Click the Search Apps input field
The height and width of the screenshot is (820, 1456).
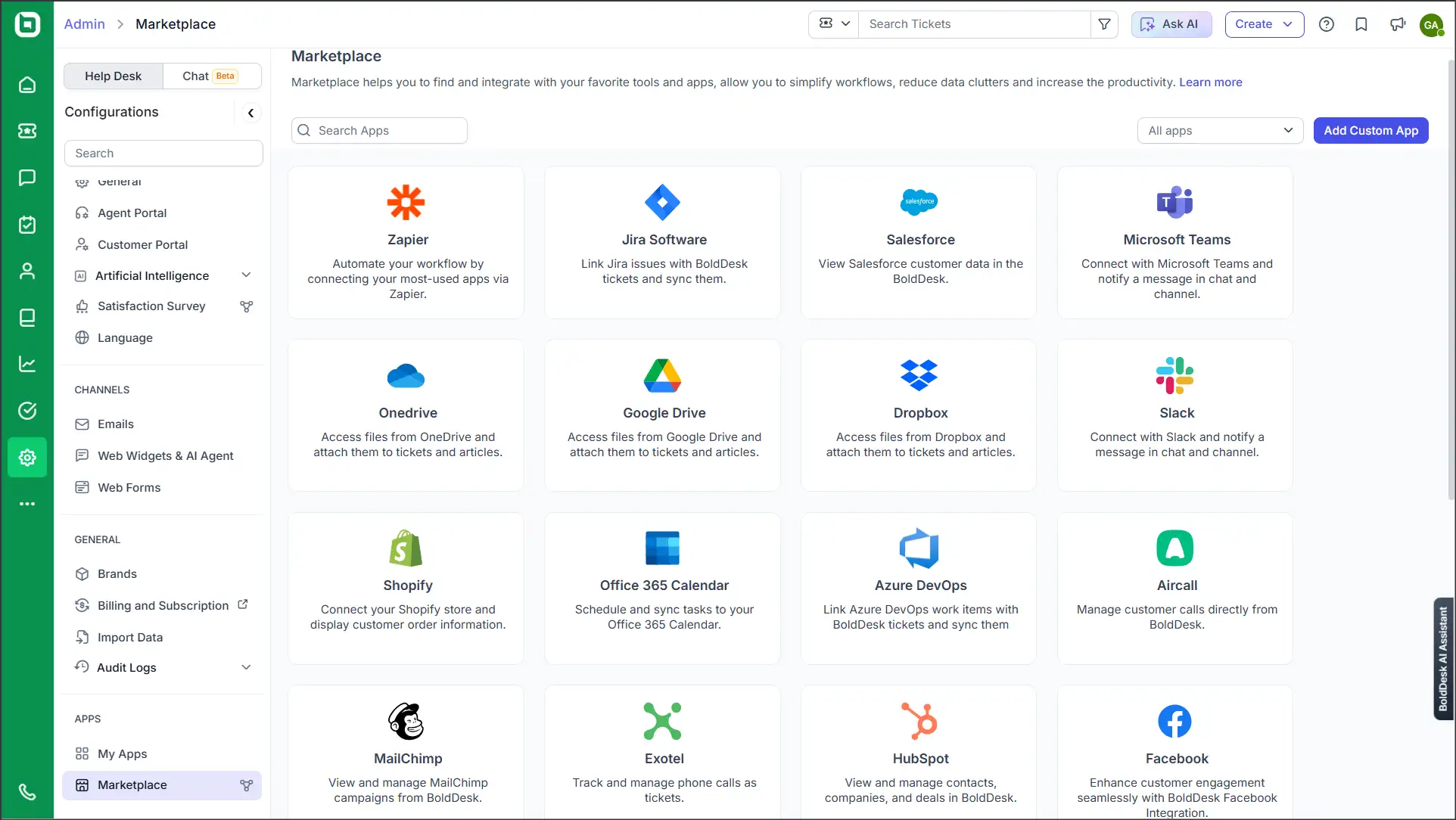point(379,131)
